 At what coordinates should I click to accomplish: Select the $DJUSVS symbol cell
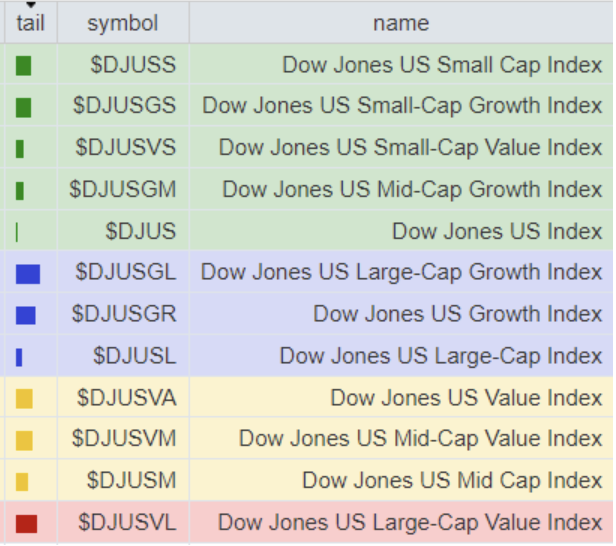[123, 147]
